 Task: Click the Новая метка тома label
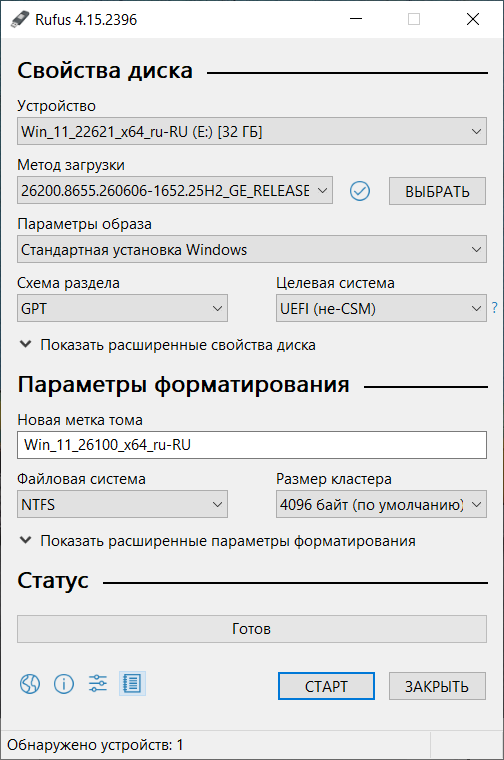[x=80, y=420]
